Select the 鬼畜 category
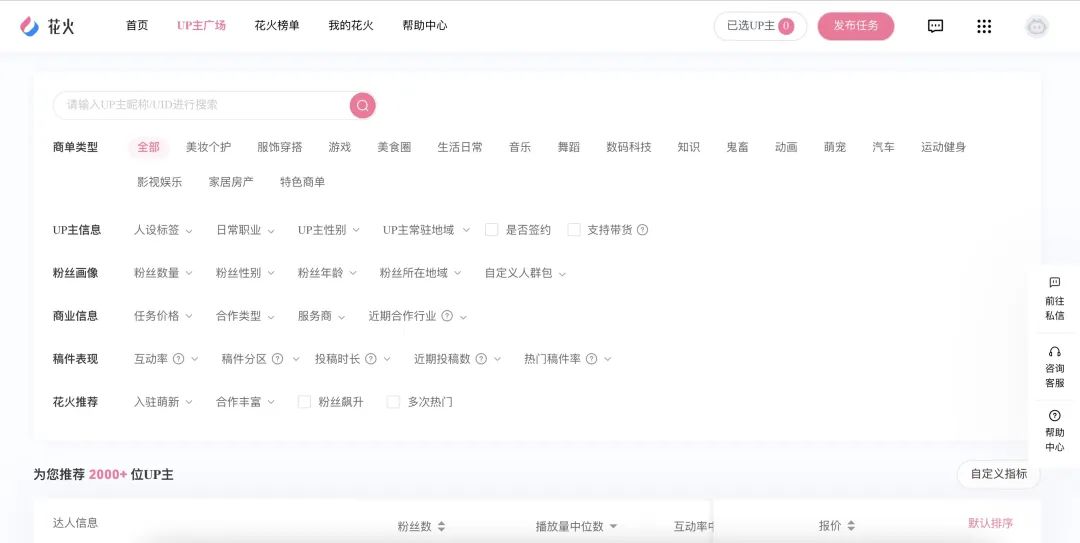Viewport: 1080px width, 543px height. (x=737, y=147)
